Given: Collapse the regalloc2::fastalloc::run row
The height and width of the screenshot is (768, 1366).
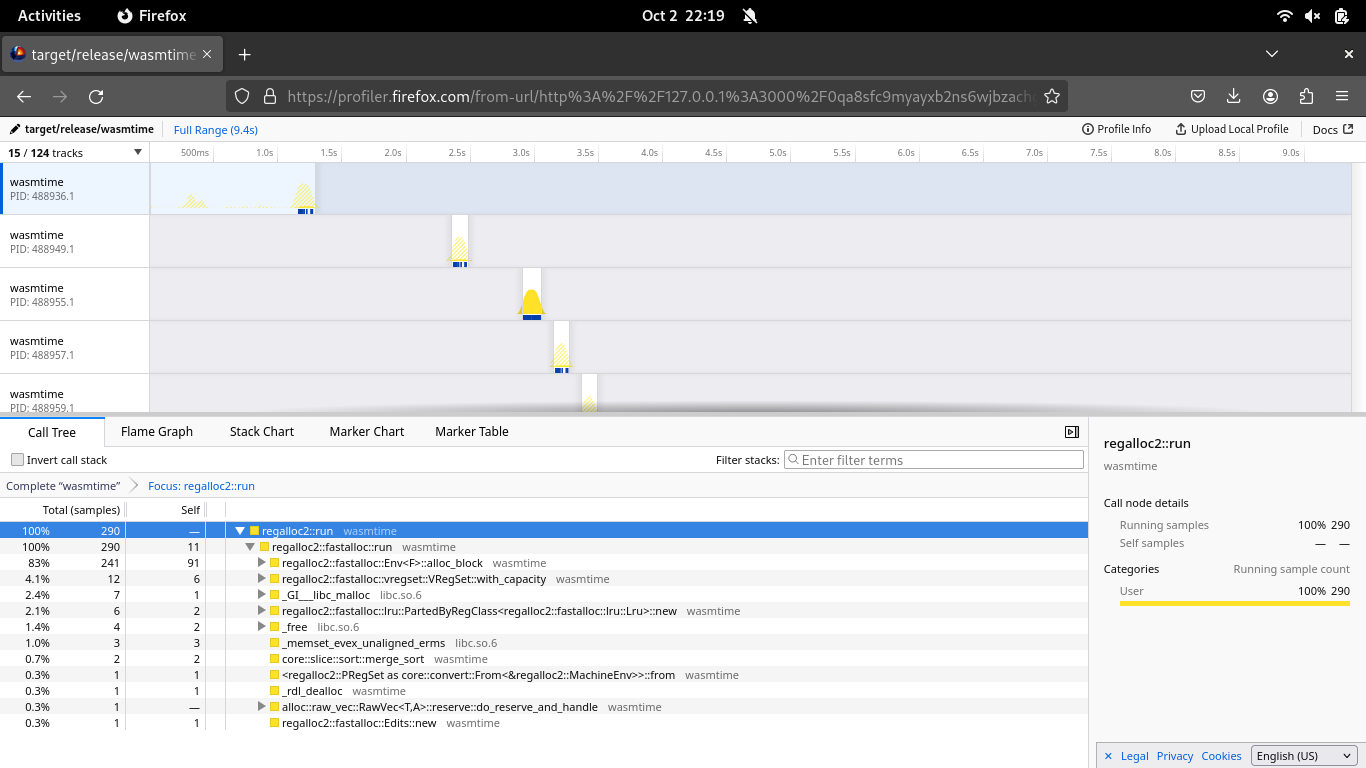Looking at the screenshot, I should pos(250,547).
